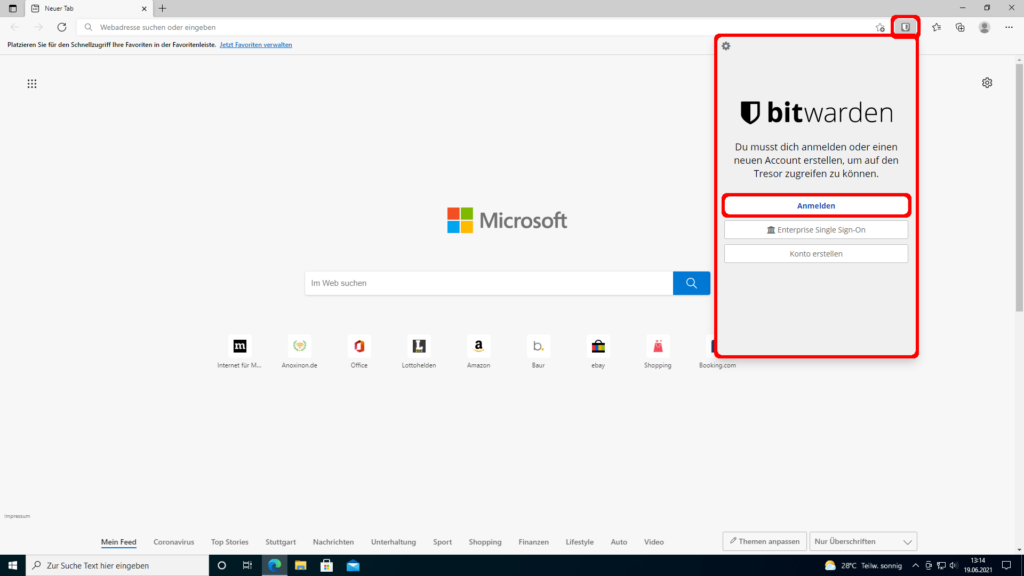
Task: Open the Baur quick link tile
Action: 538,352
